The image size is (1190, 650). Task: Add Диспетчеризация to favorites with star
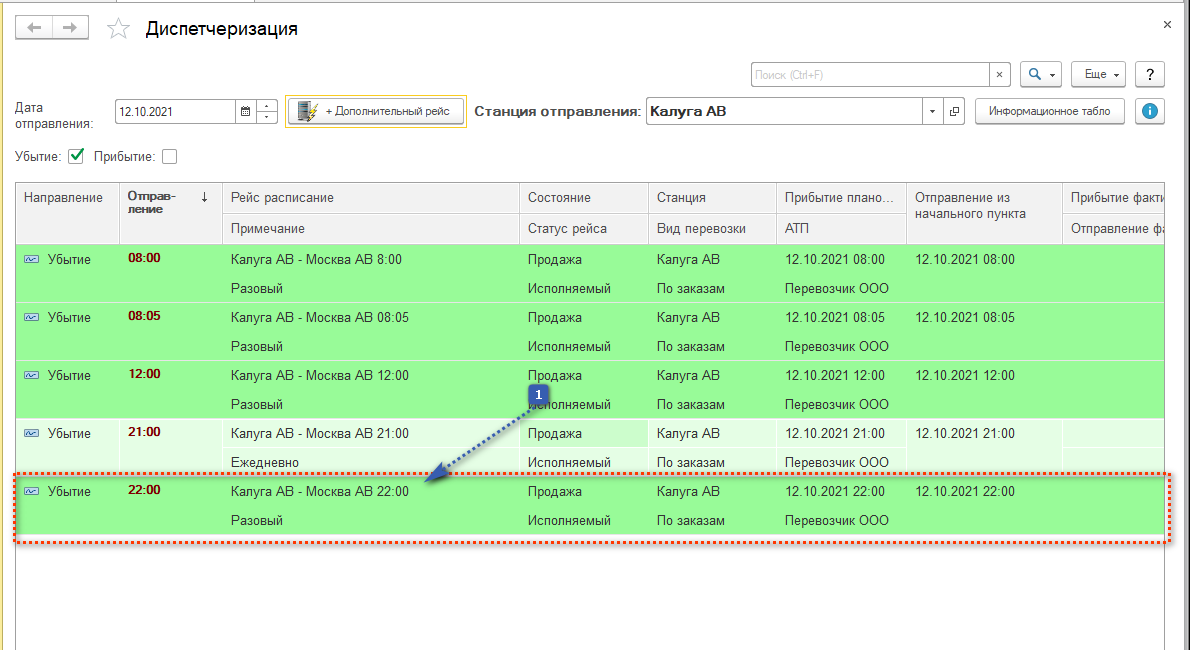[119, 29]
